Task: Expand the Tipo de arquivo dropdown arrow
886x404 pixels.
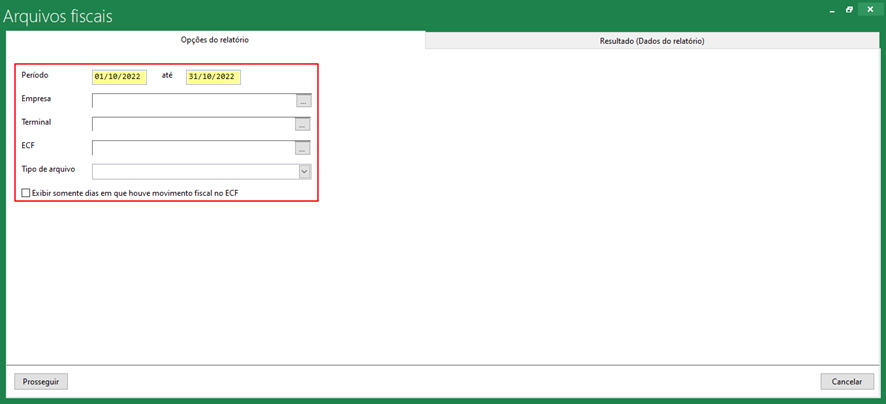Action: (x=304, y=172)
